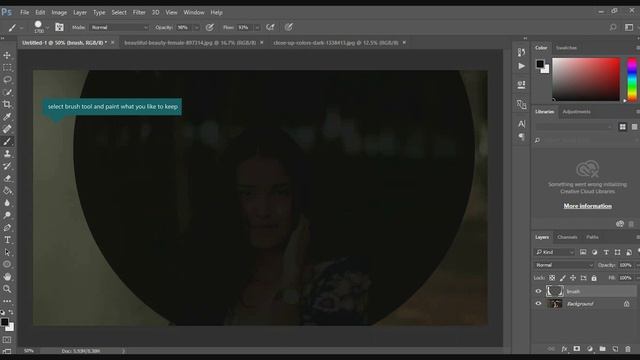Image resolution: width=640 pixels, height=360 pixels.
Task: Click the toolbox foreground color swatch
Action: tap(4, 322)
